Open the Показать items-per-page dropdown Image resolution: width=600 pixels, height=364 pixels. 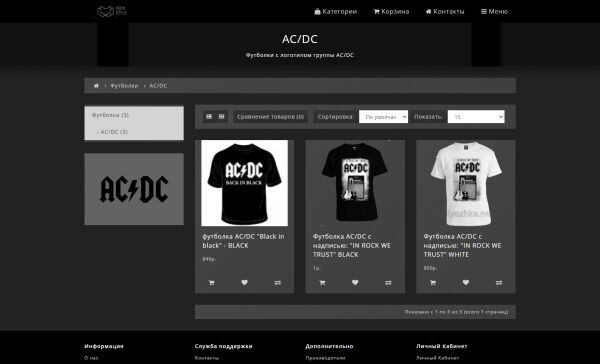coord(476,117)
